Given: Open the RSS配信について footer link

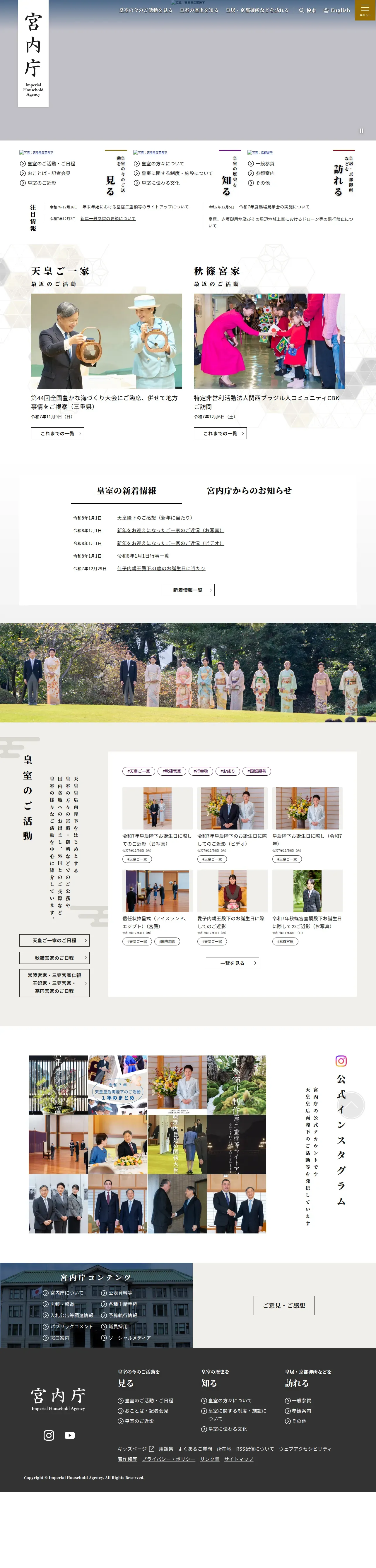Looking at the screenshot, I should (x=255, y=1449).
